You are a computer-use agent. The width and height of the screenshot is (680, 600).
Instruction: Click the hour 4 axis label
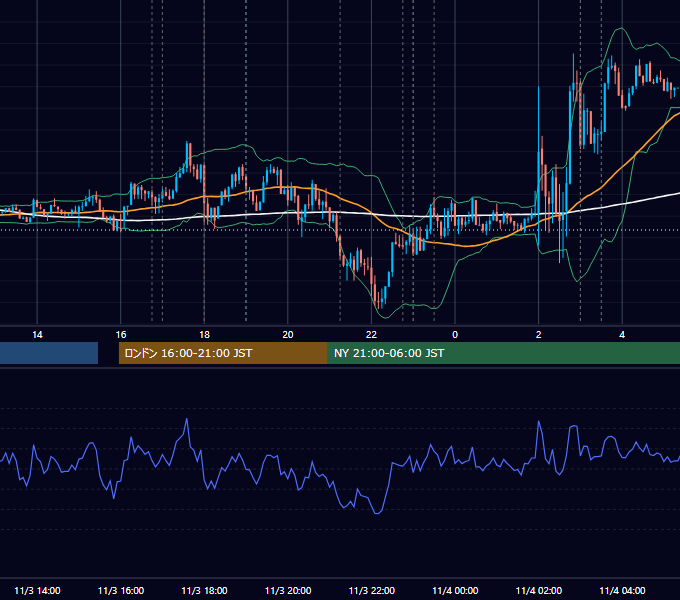click(622, 335)
